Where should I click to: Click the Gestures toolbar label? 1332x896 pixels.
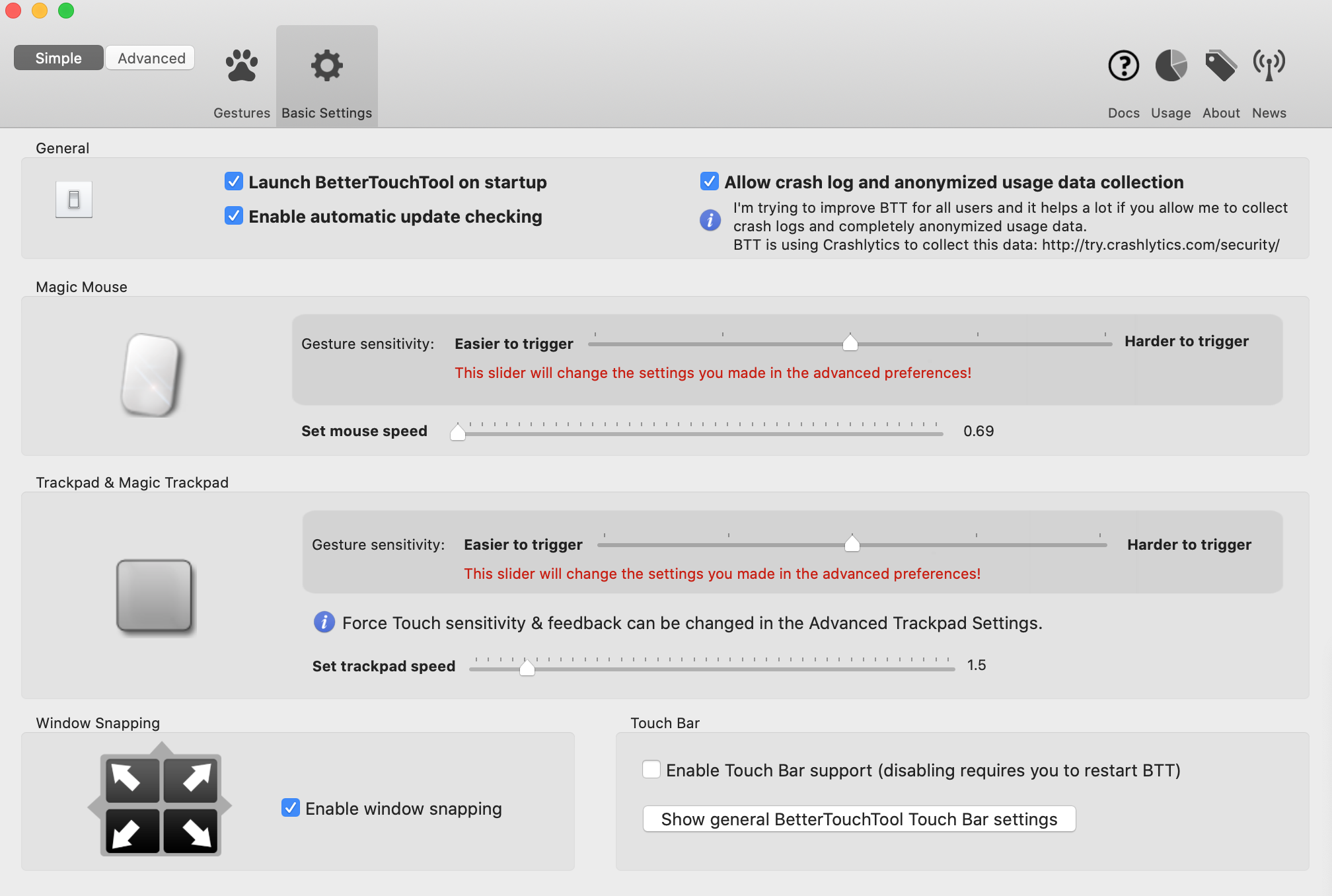[x=242, y=113]
